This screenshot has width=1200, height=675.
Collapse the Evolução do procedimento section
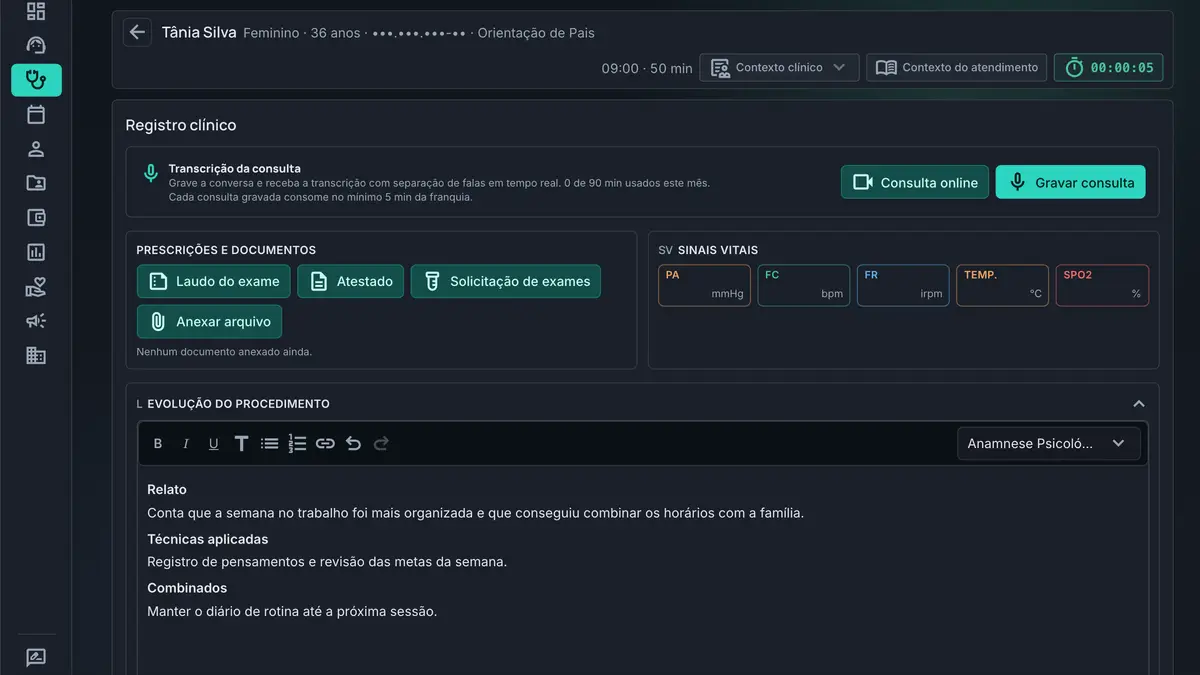pyautogui.click(x=1138, y=404)
